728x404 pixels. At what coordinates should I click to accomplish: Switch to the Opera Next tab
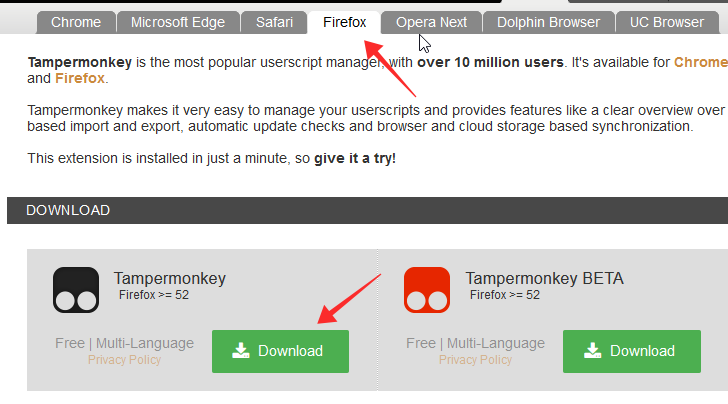[x=431, y=22]
